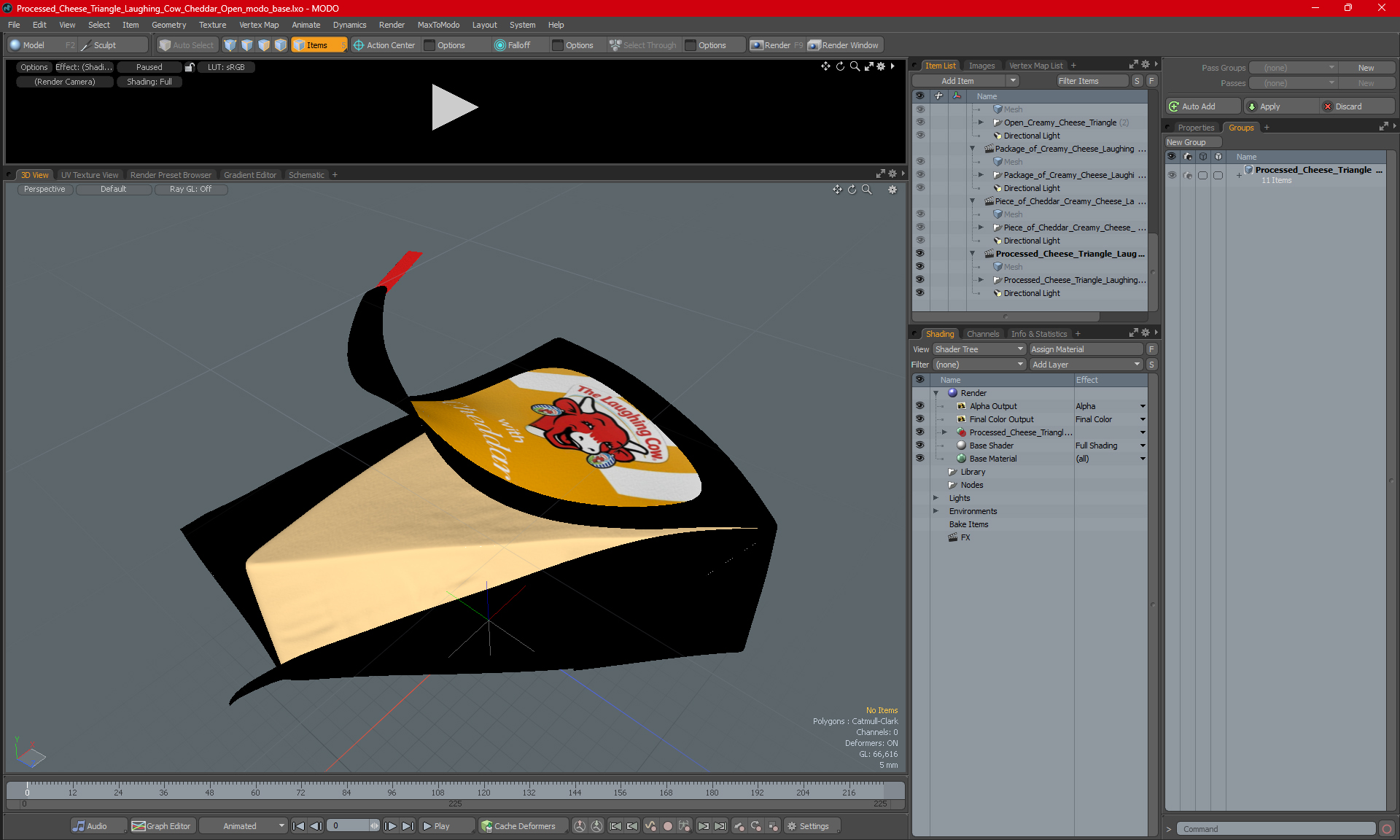Image resolution: width=1400 pixels, height=840 pixels.
Task: Toggle visibility of Base Shader
Action: (x=919, y=446)
